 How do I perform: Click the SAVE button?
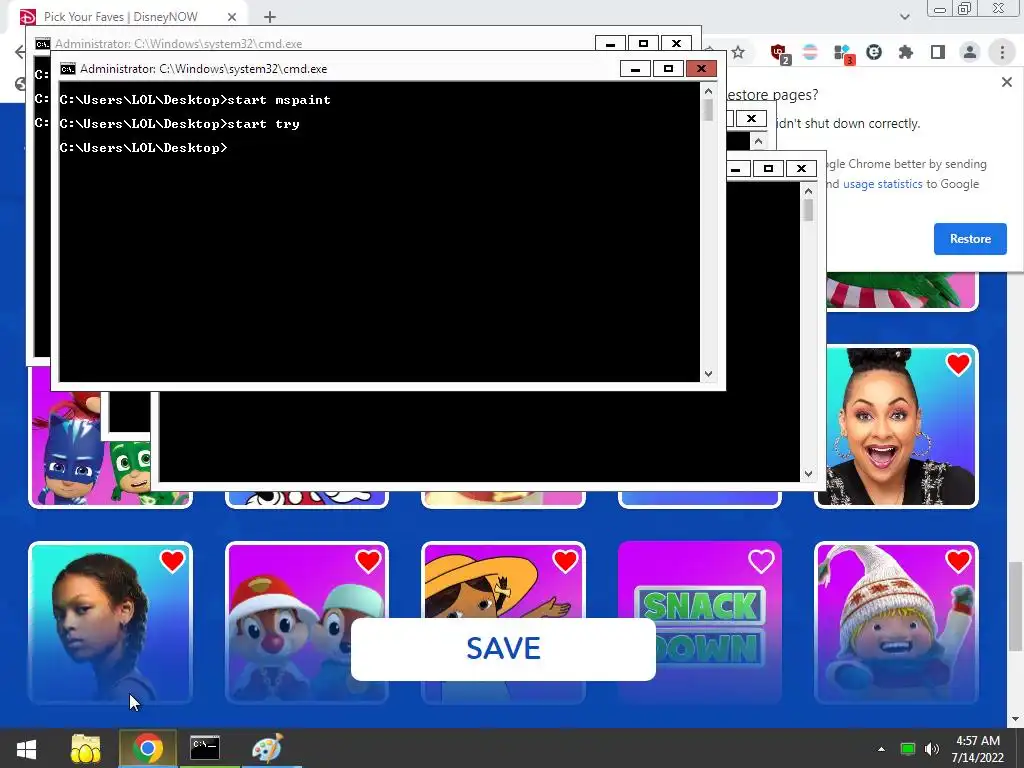[503, 649]
